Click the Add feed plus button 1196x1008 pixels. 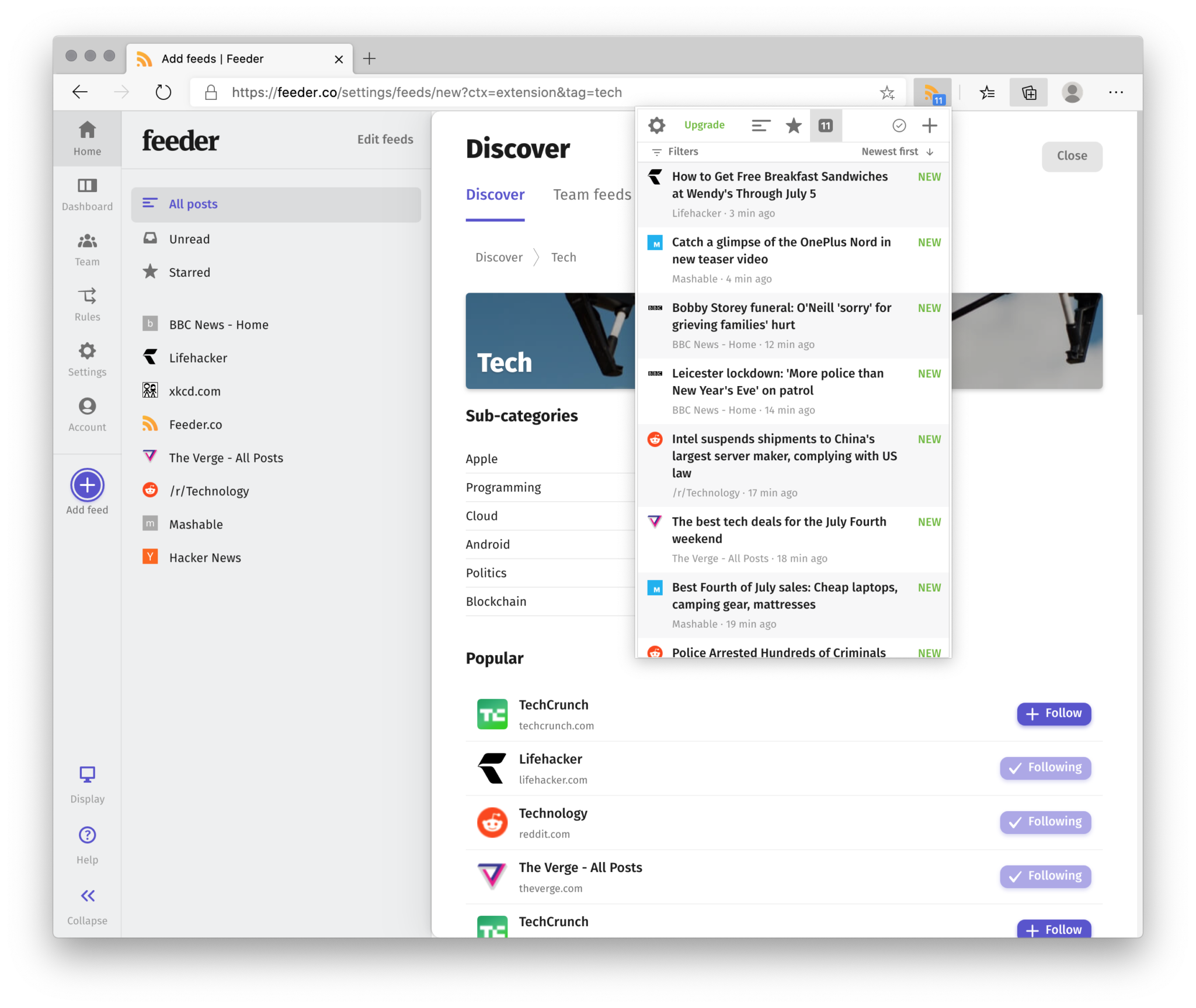point(86,485)
